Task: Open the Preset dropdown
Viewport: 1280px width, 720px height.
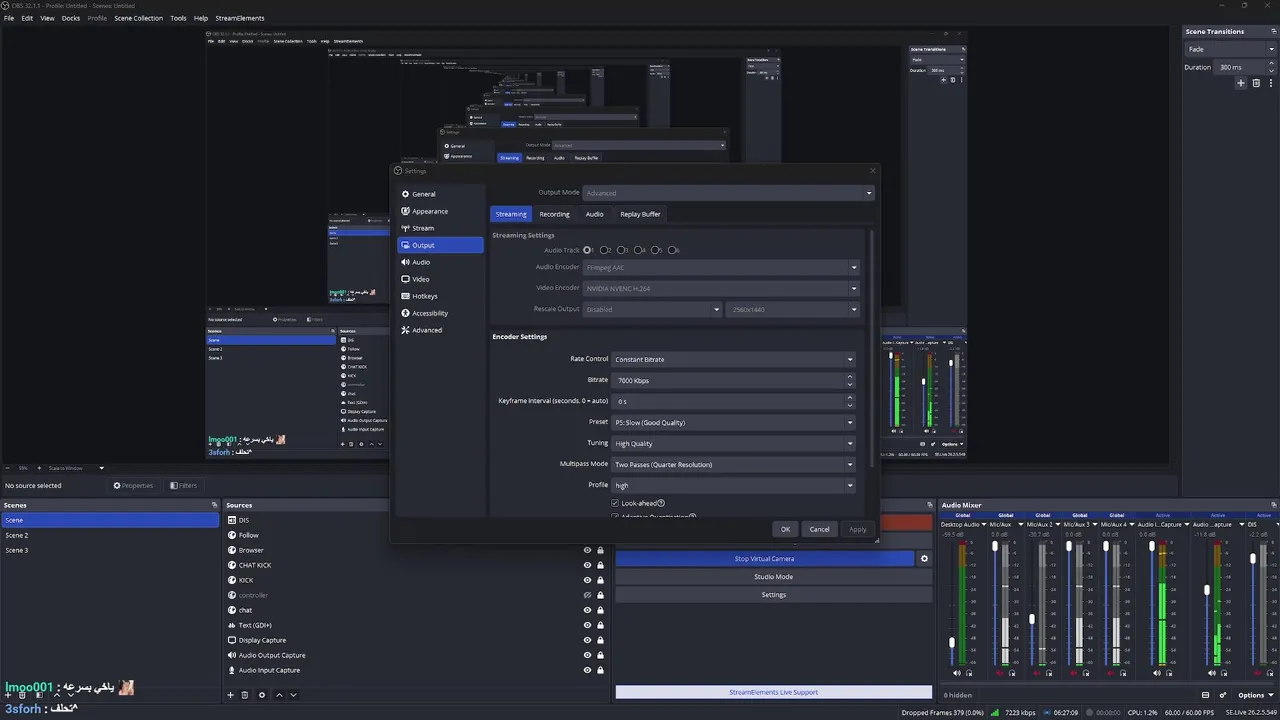Action: (734, 422)
